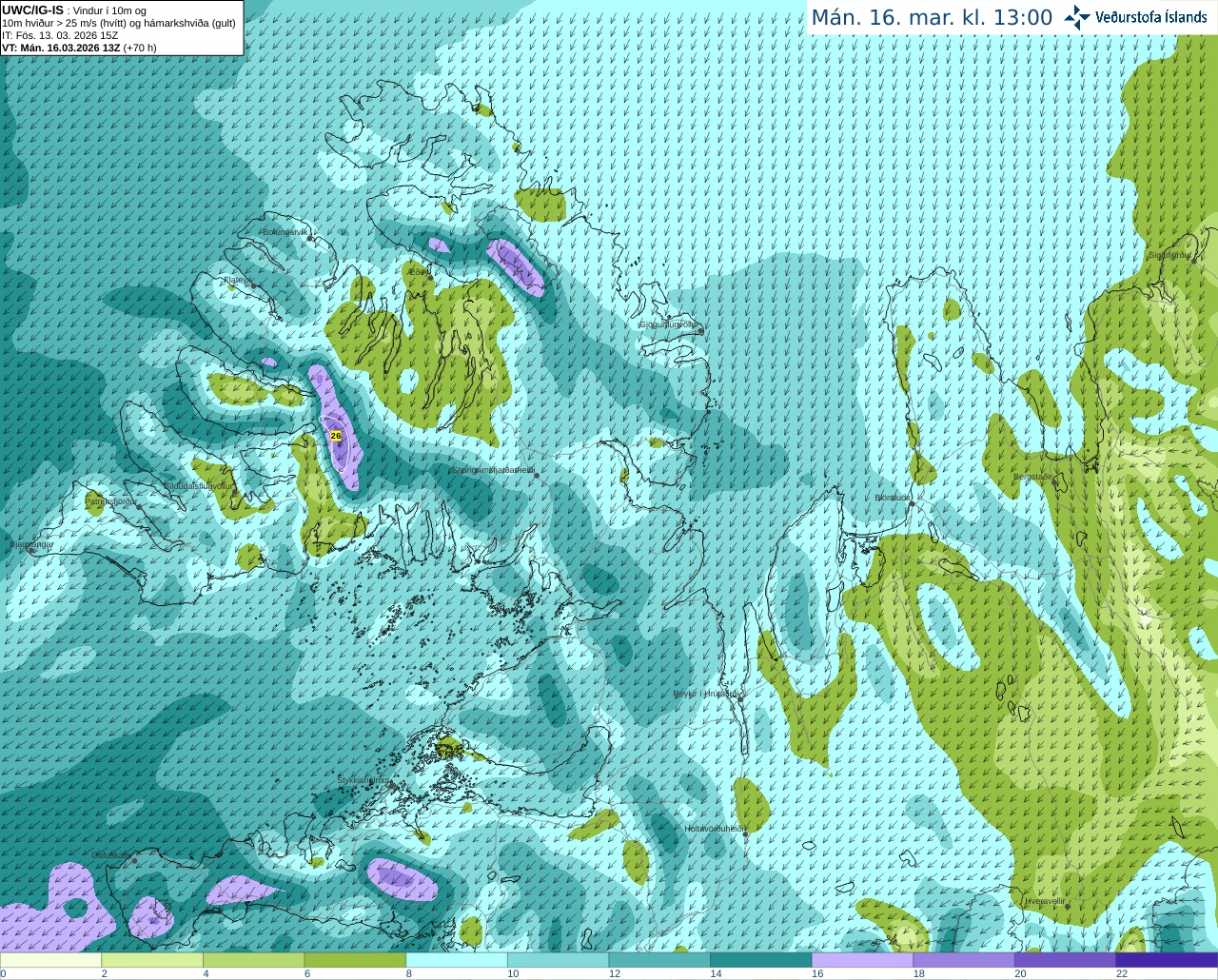Click the Bolungarvík station label
Viewport: 1218px width, 980px height.
pos(285,232)
